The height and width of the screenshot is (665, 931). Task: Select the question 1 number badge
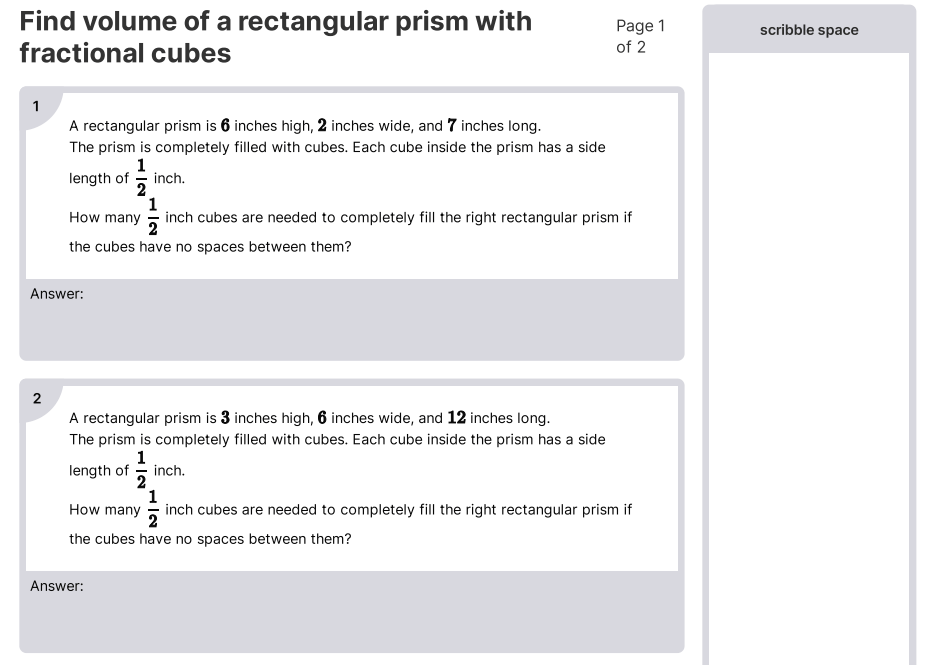click(x=37, y=106)
